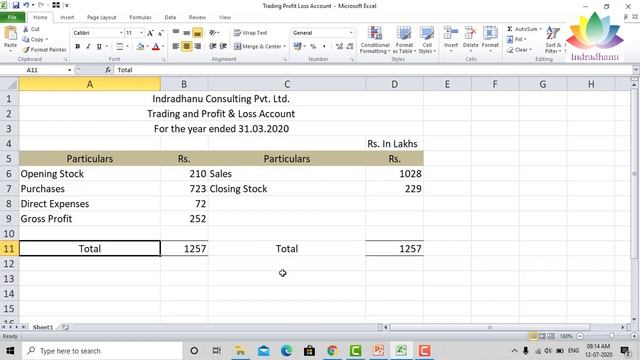Screen dimensions: 640x360
Task: Click the Copy button
Action: [x=35, y=40]
